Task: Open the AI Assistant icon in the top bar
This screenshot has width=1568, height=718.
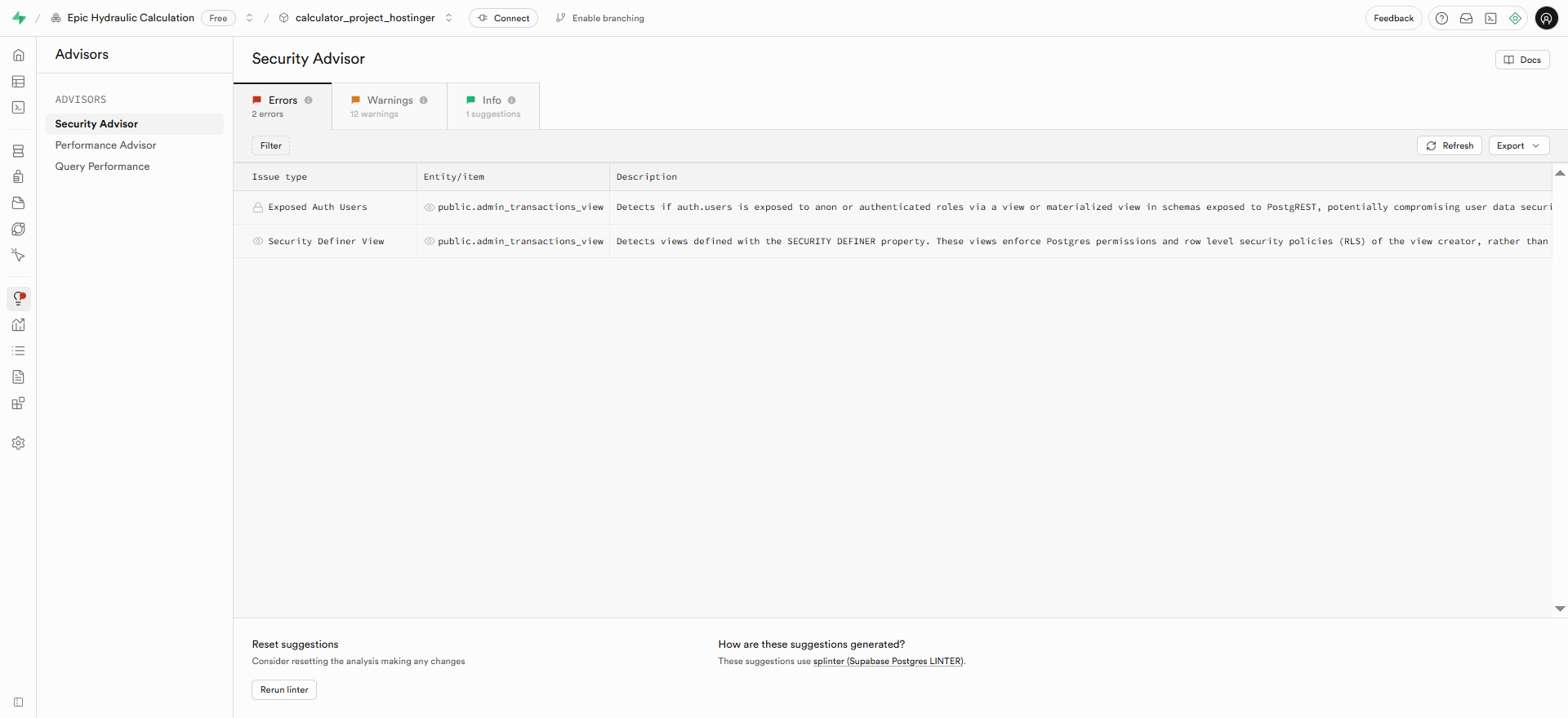Action: 1516,18
